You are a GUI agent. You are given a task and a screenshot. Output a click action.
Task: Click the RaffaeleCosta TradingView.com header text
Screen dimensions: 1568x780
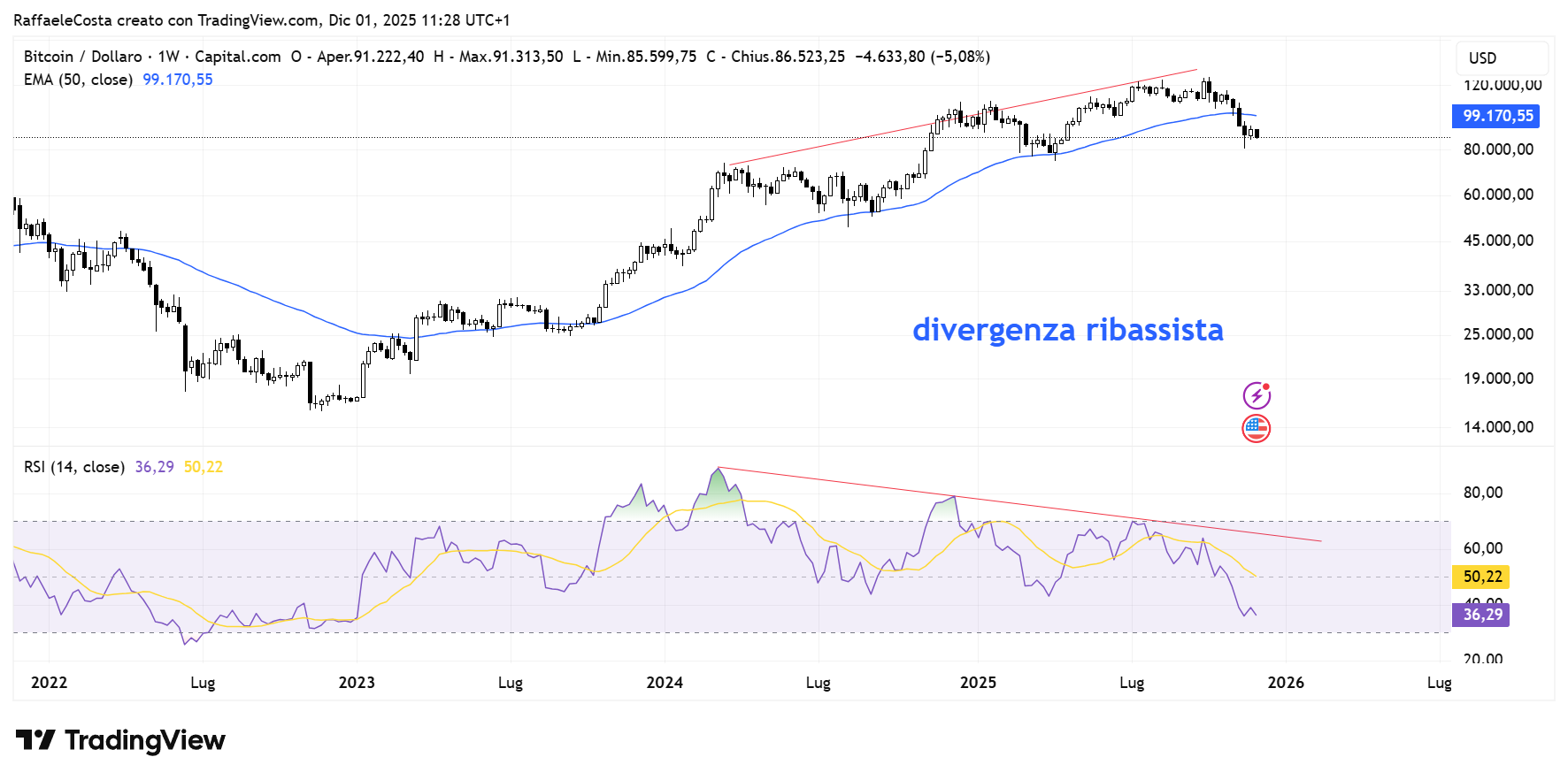[261, 19]
